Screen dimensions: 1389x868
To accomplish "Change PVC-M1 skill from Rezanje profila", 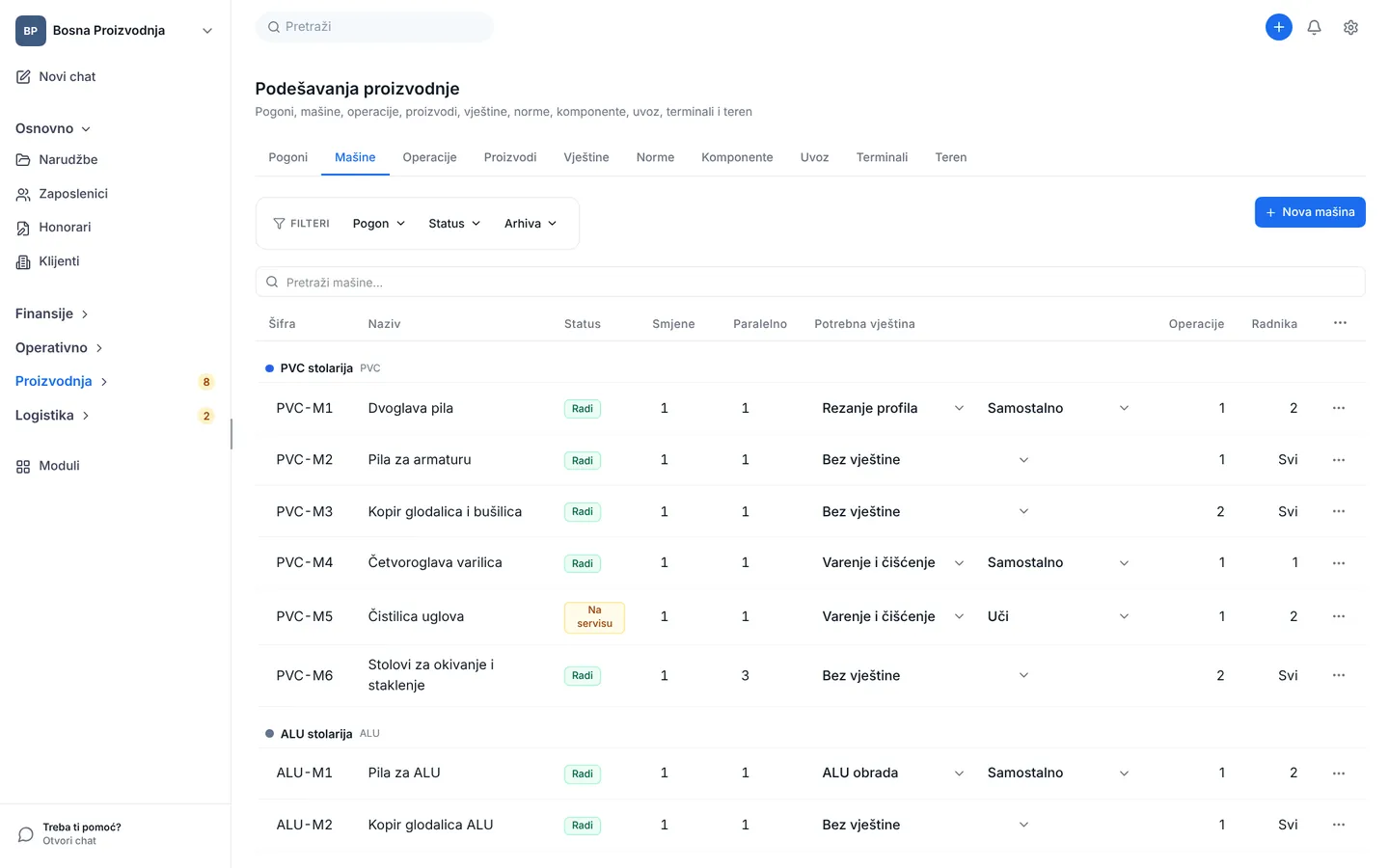I will [892, 408].
